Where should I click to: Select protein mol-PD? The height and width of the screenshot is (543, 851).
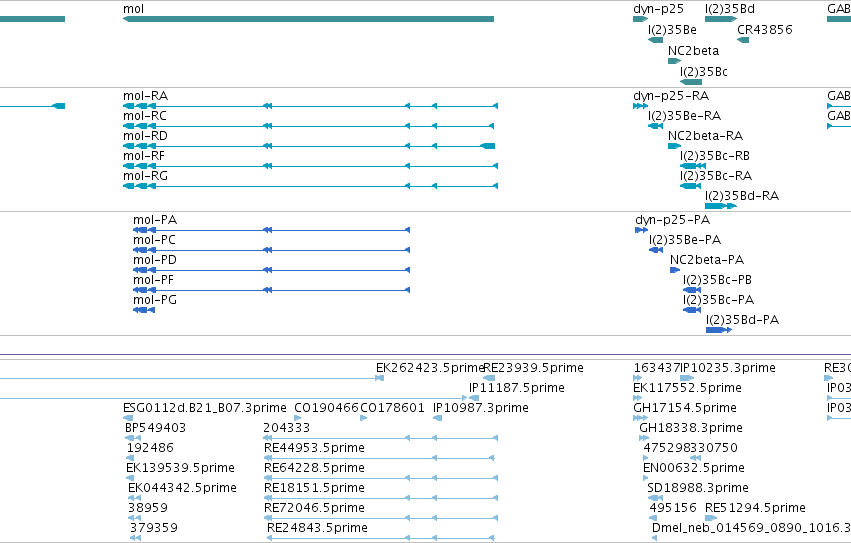(271, 270)
